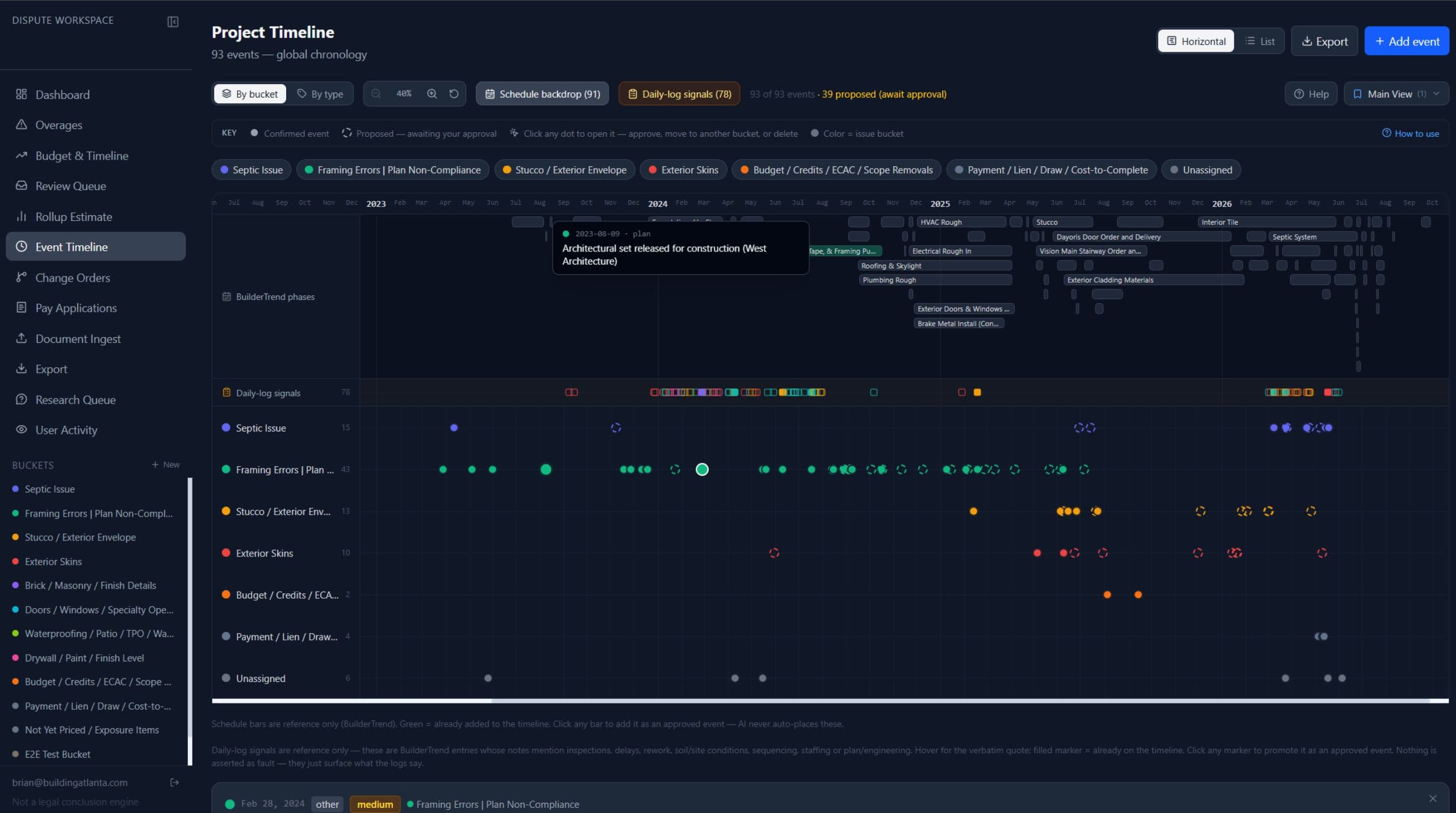Click the Dayoris Door Order and Delivery bar
1456x813 pixels.
click(1142, 237)
